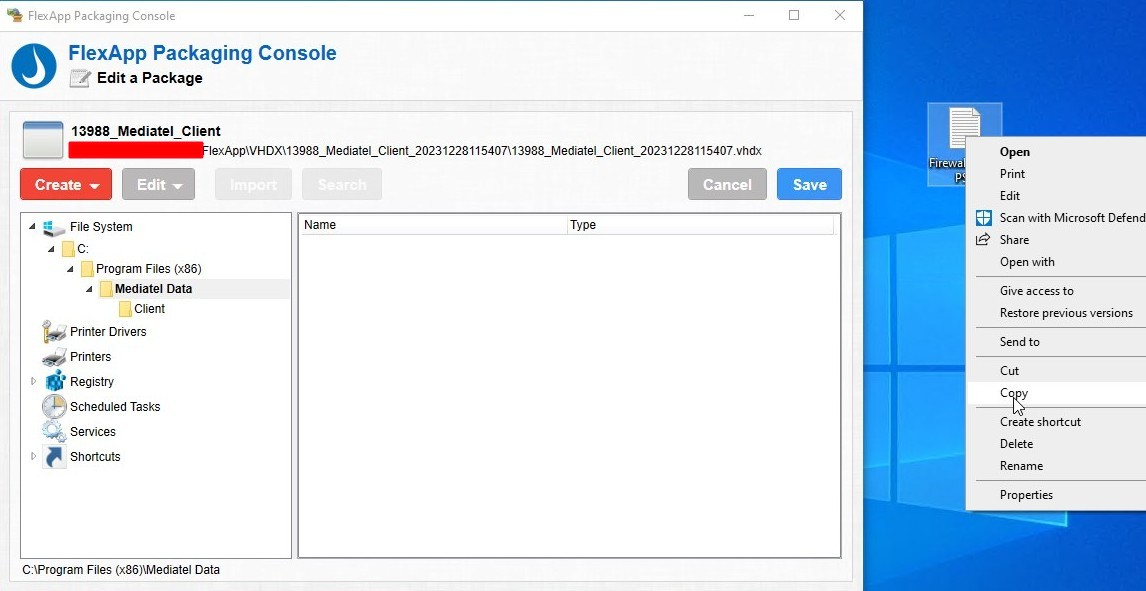Screen dimensions: 1146x591
Task: Click the Services gears icon
Action: click(54, 431)
